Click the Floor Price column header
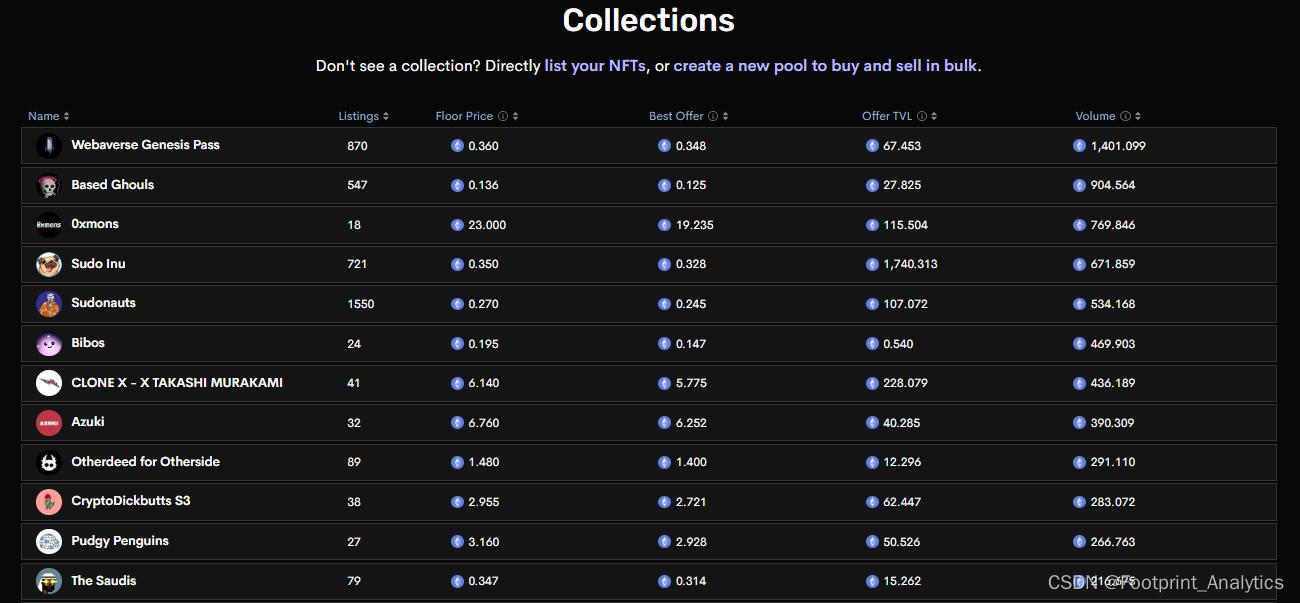1300x603 pixels. 464,117
